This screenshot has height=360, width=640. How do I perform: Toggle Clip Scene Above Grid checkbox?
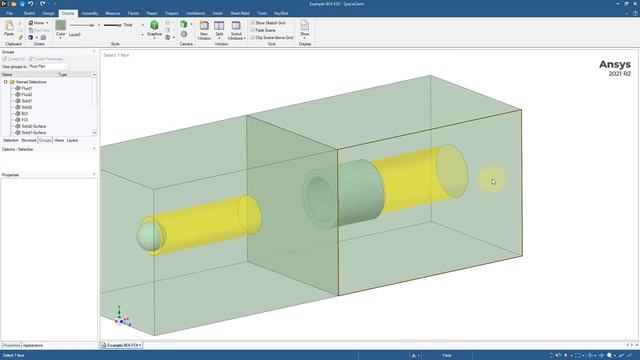coord(253,38)
